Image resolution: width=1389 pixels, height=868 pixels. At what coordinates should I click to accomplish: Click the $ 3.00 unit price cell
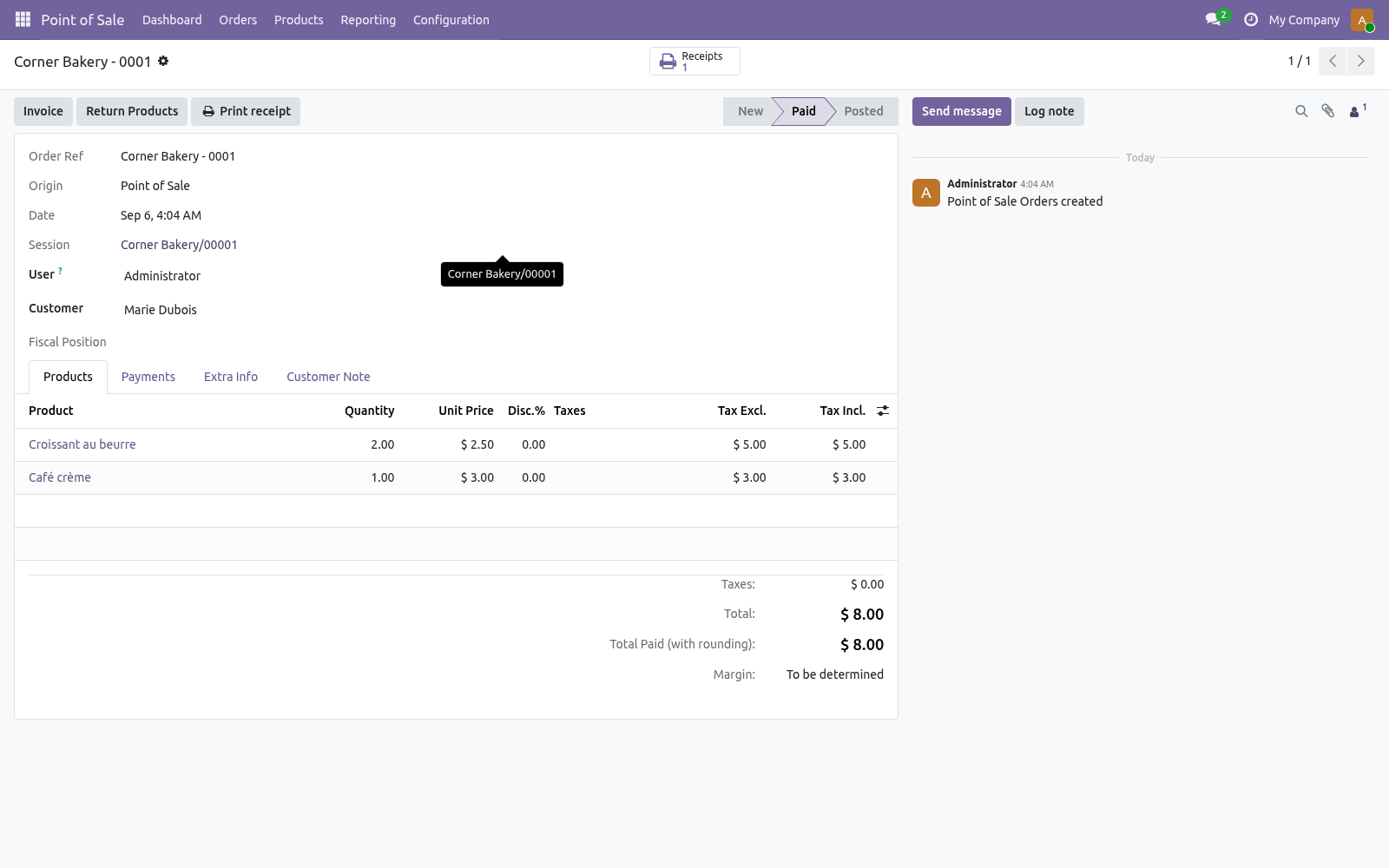[x=477, y=477]
